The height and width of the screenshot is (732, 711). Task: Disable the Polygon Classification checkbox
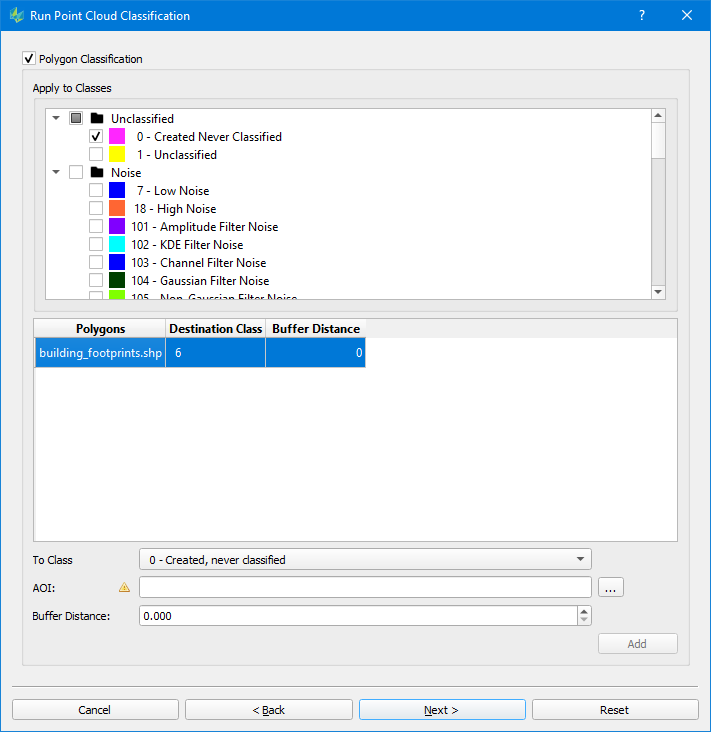click(x=29, y=59)
